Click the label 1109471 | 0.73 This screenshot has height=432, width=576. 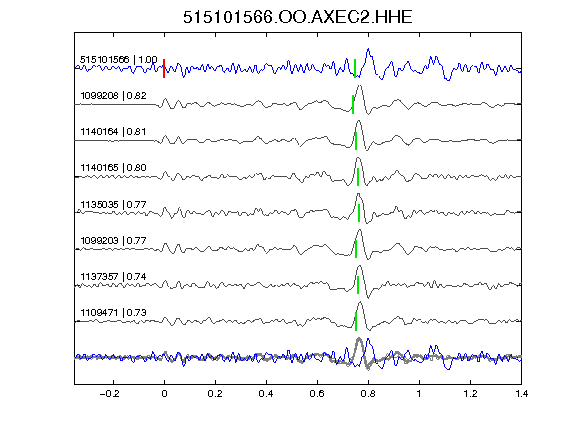tap(114, 313)
